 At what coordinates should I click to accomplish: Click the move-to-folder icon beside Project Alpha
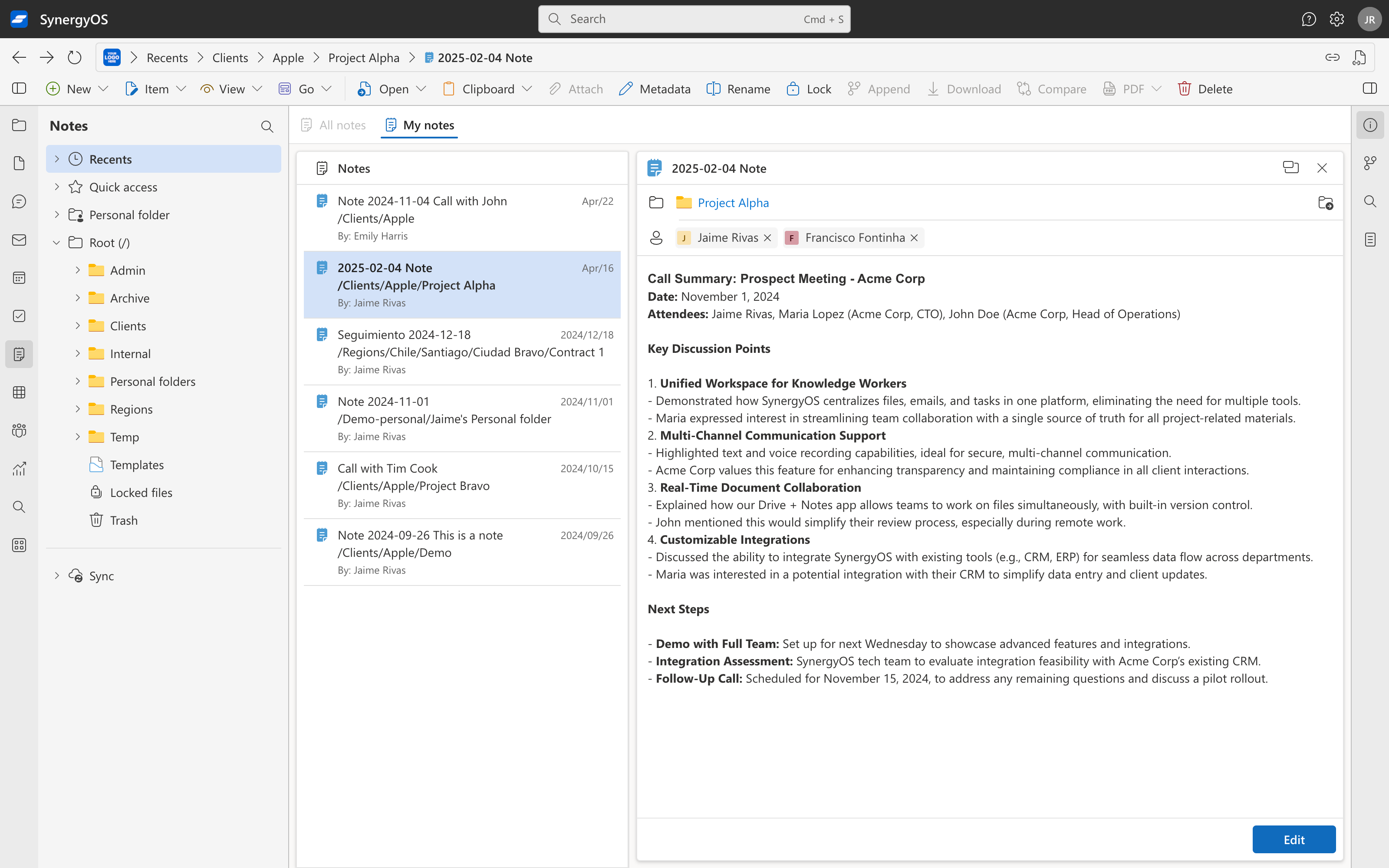[x=1325, y=203]
